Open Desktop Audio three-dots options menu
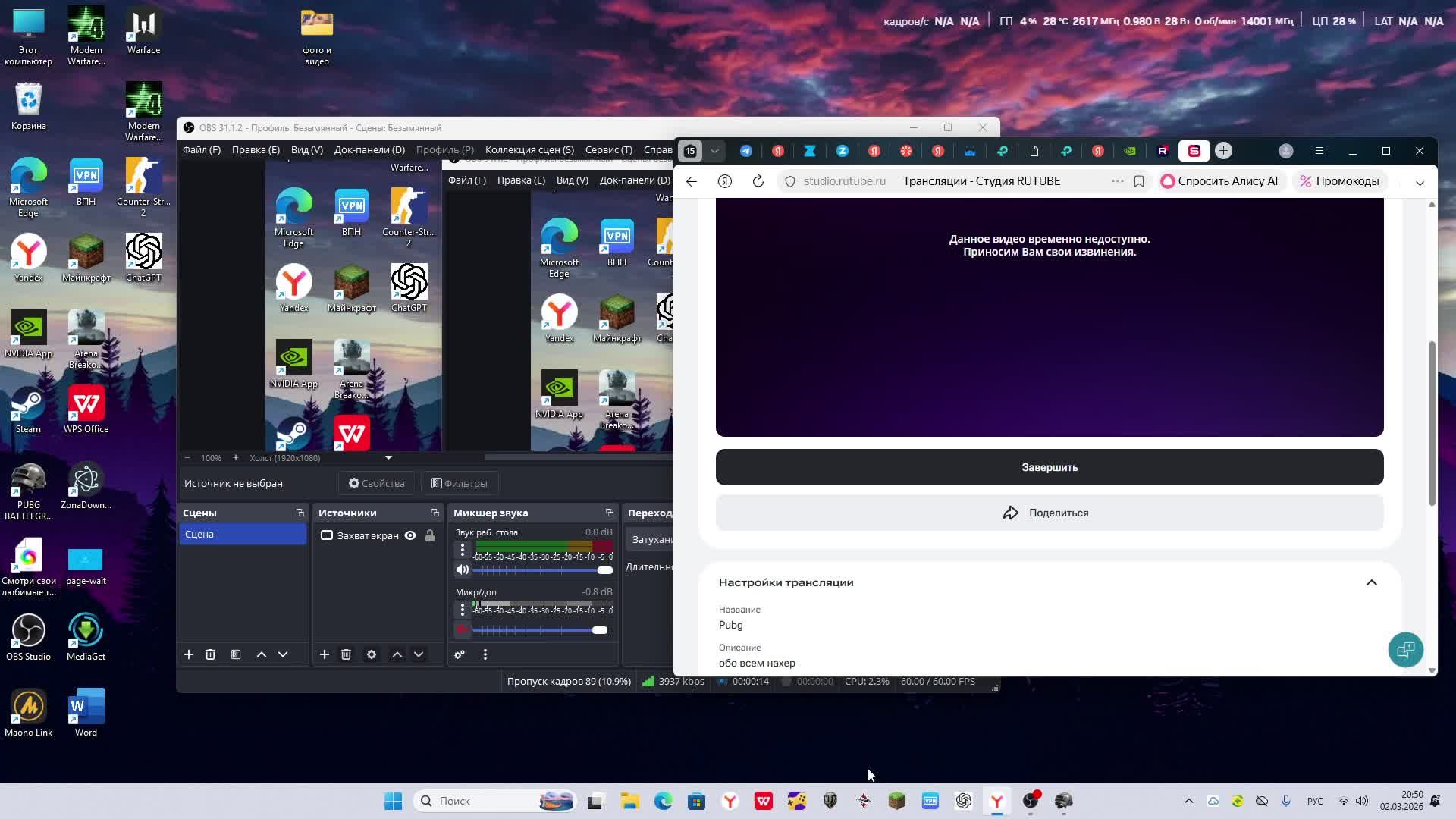 pos(463,550)
